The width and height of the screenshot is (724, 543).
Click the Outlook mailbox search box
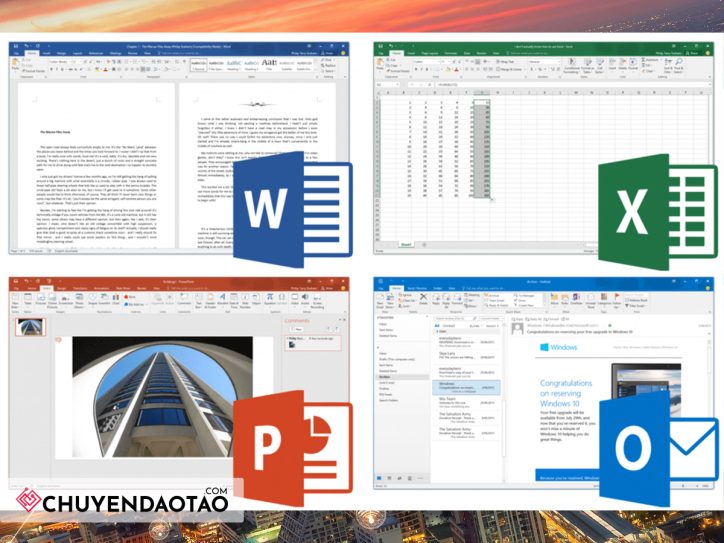pos(455,318)
